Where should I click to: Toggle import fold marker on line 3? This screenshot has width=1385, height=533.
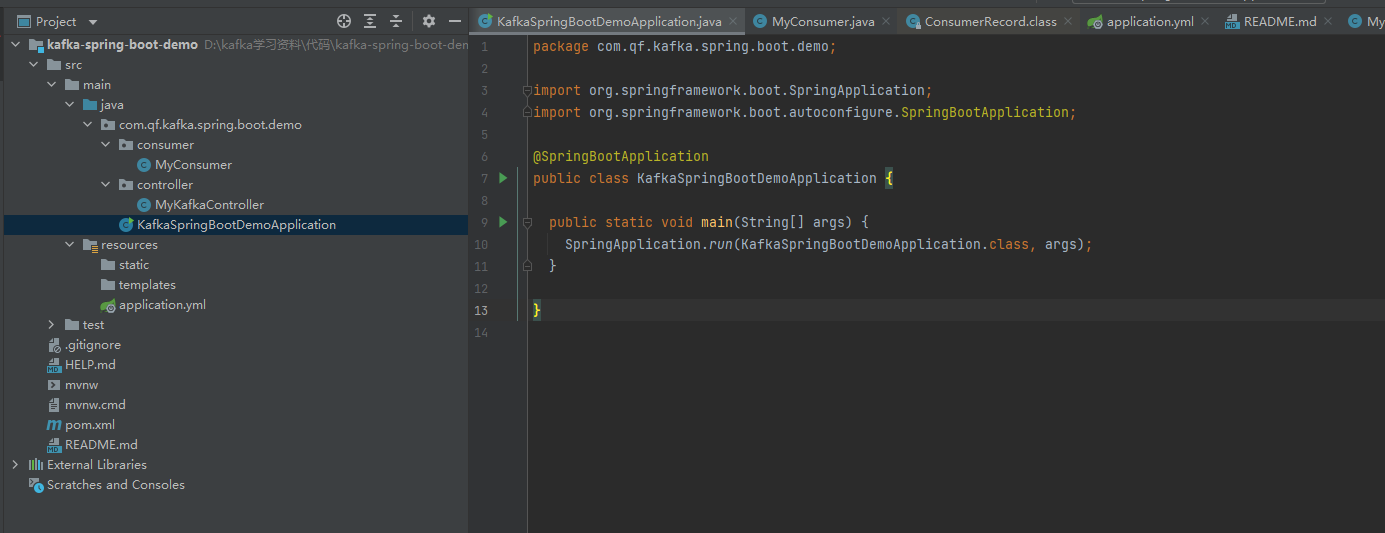527,90
